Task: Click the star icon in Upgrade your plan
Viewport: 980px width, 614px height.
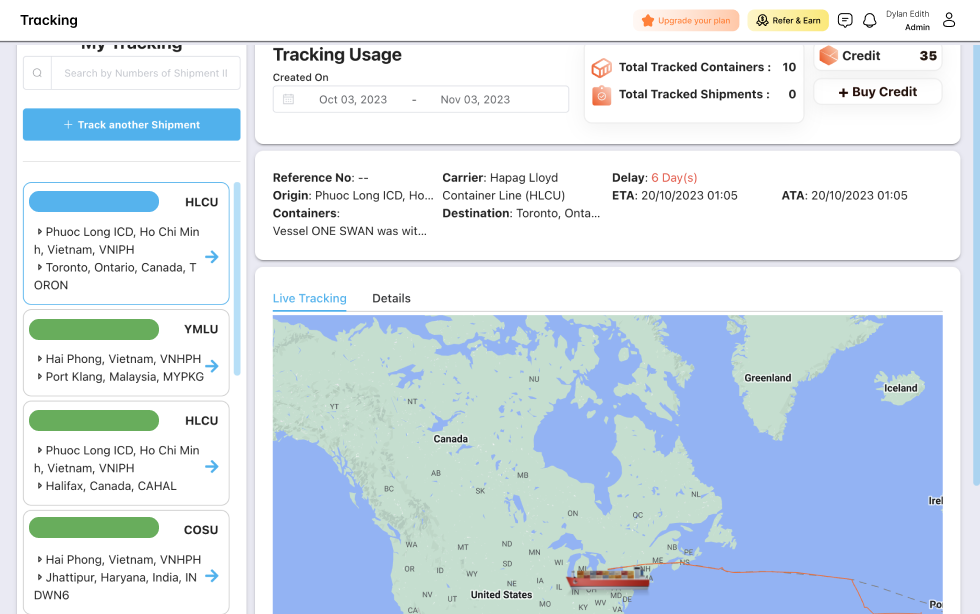Action: [x=648, y=21]
